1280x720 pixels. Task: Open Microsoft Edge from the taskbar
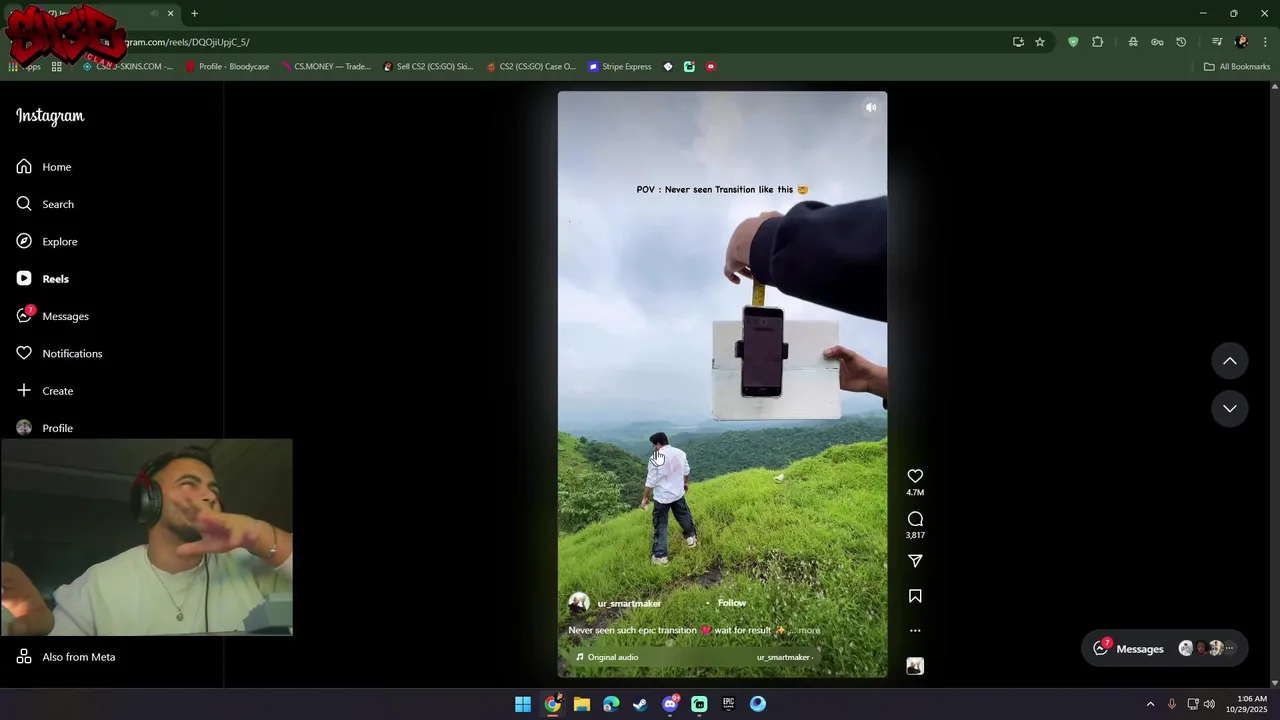[611, 704]
